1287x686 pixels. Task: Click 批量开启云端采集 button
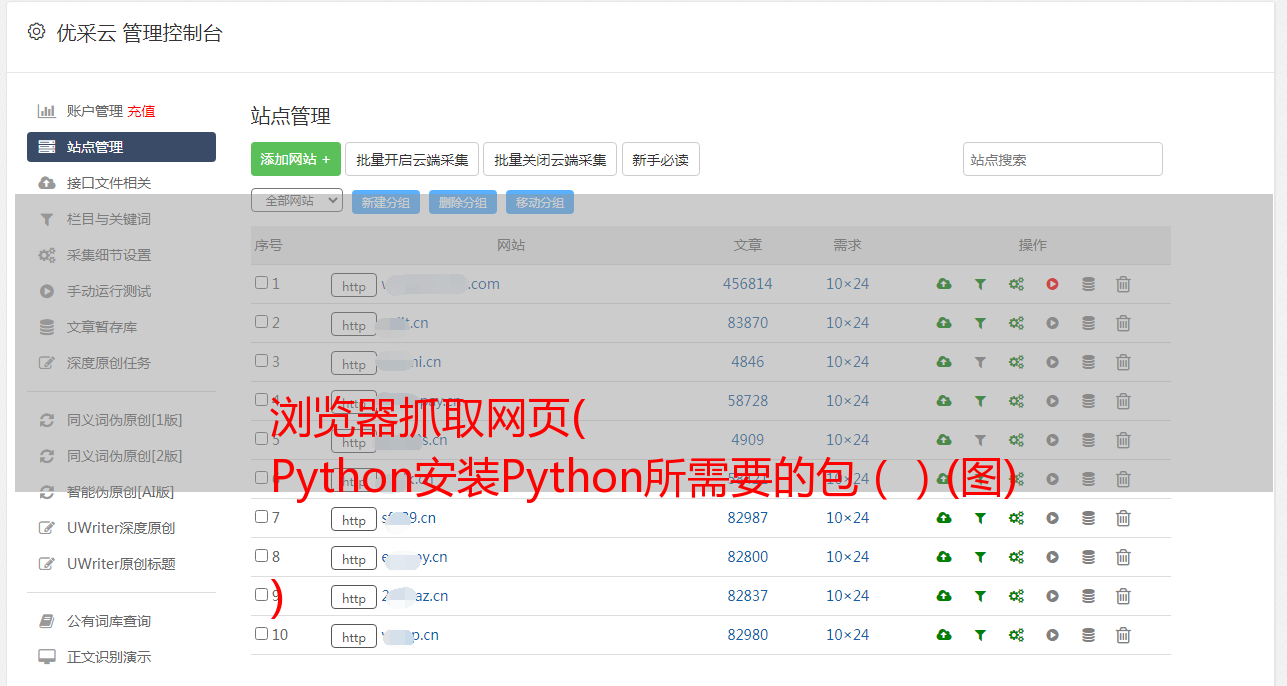(x=412, y=159)
